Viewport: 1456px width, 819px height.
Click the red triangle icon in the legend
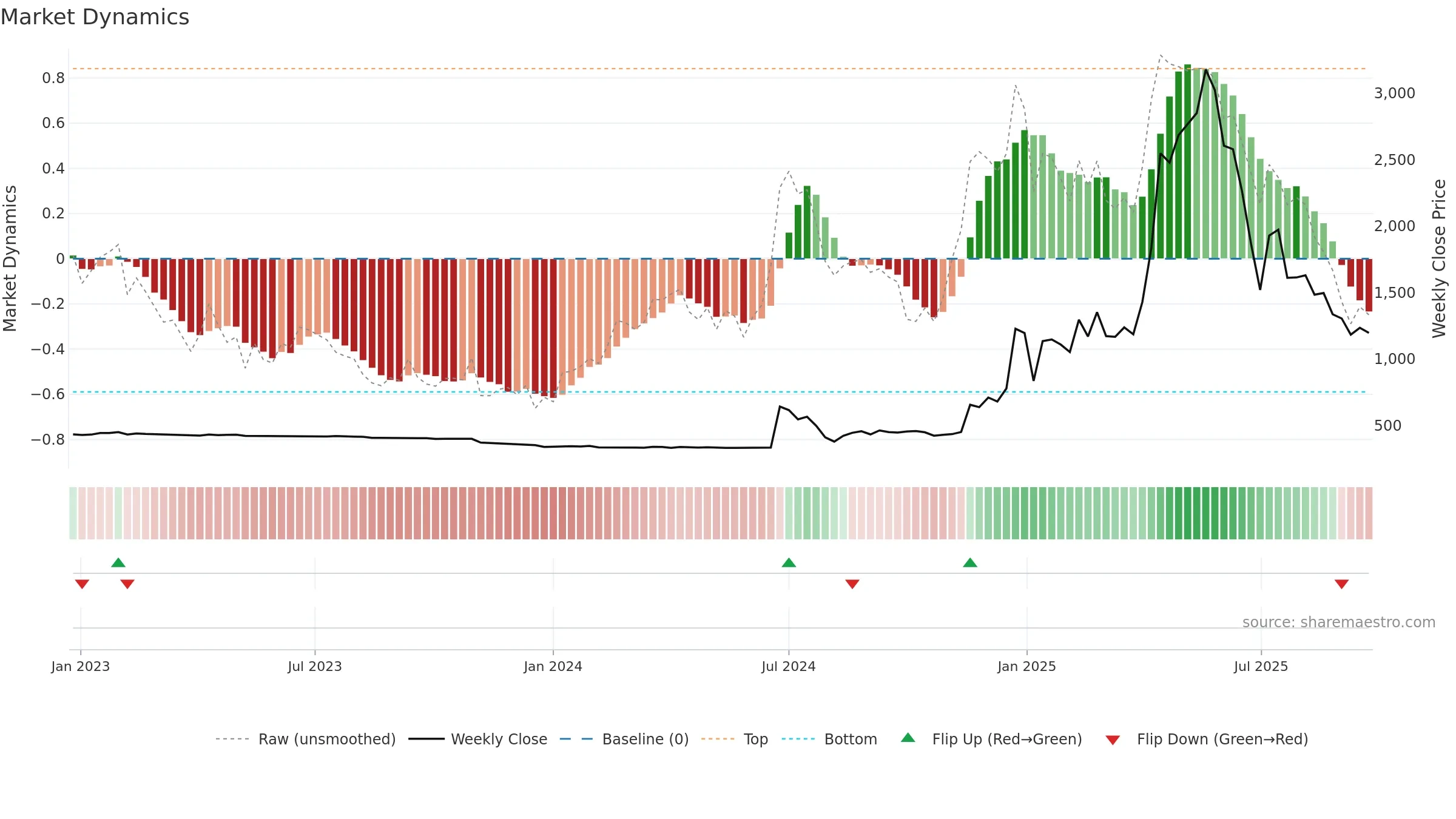pyautogui.click(x=1113, y=740)
